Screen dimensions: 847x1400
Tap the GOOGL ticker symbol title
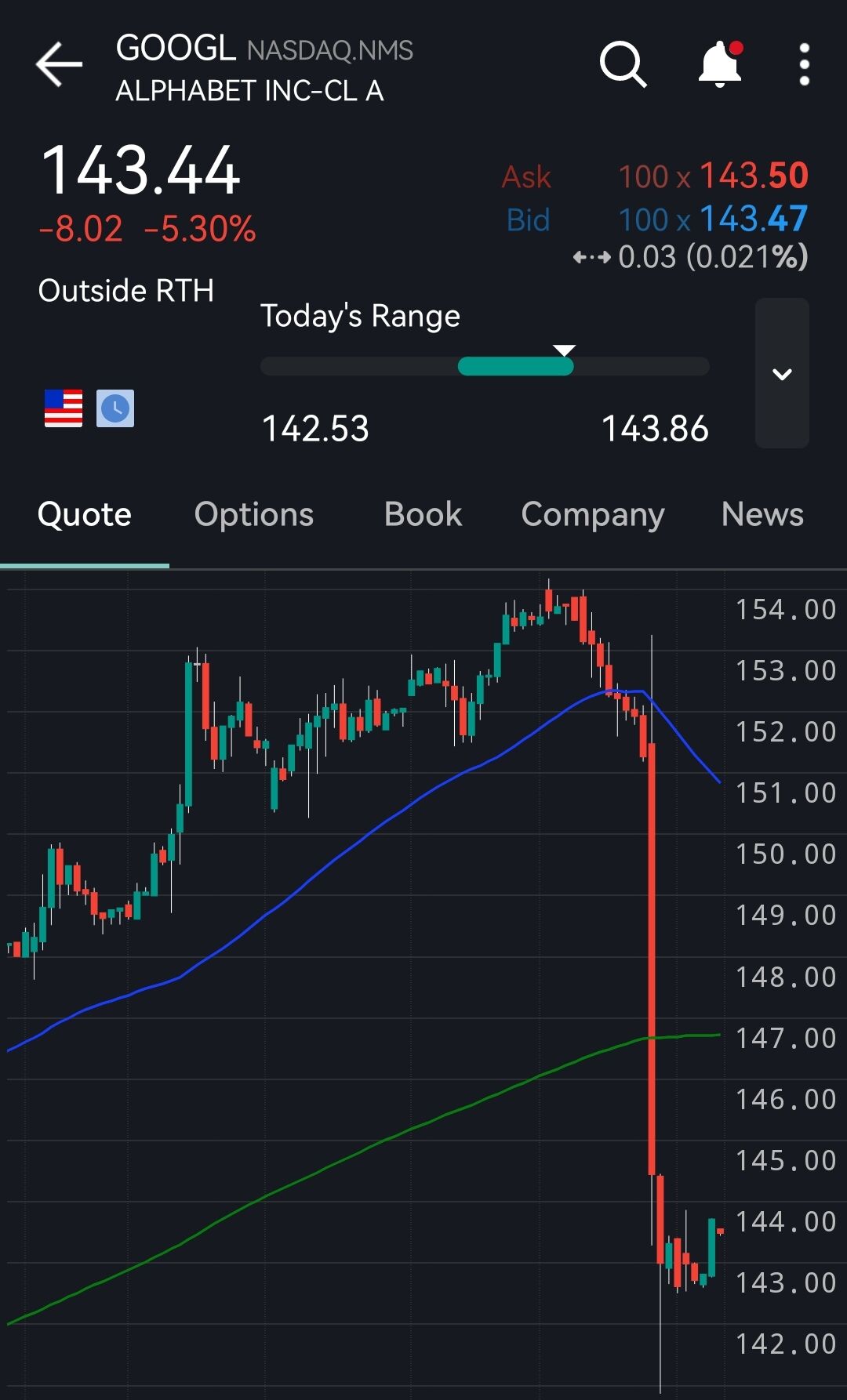point(176,49)
